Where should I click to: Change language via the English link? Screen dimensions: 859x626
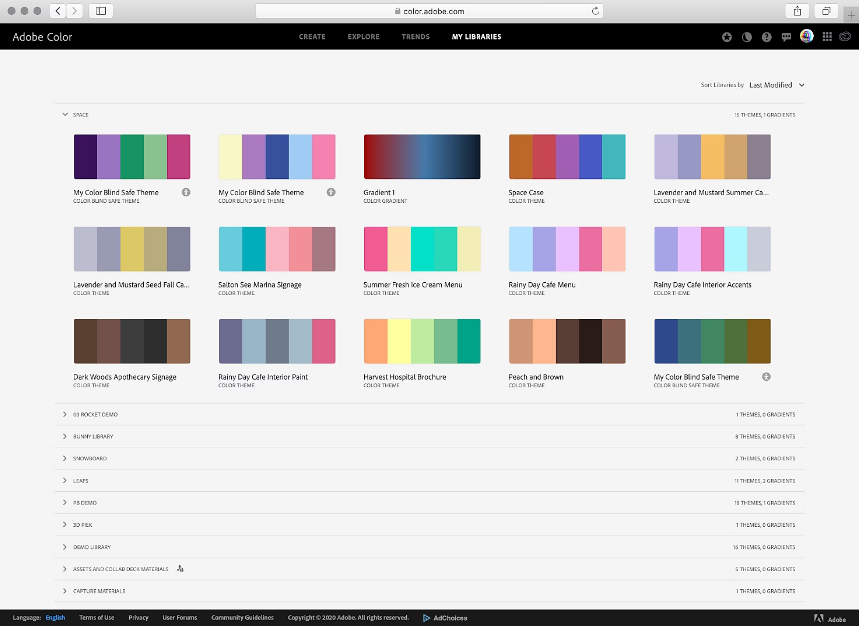(55, 617)
